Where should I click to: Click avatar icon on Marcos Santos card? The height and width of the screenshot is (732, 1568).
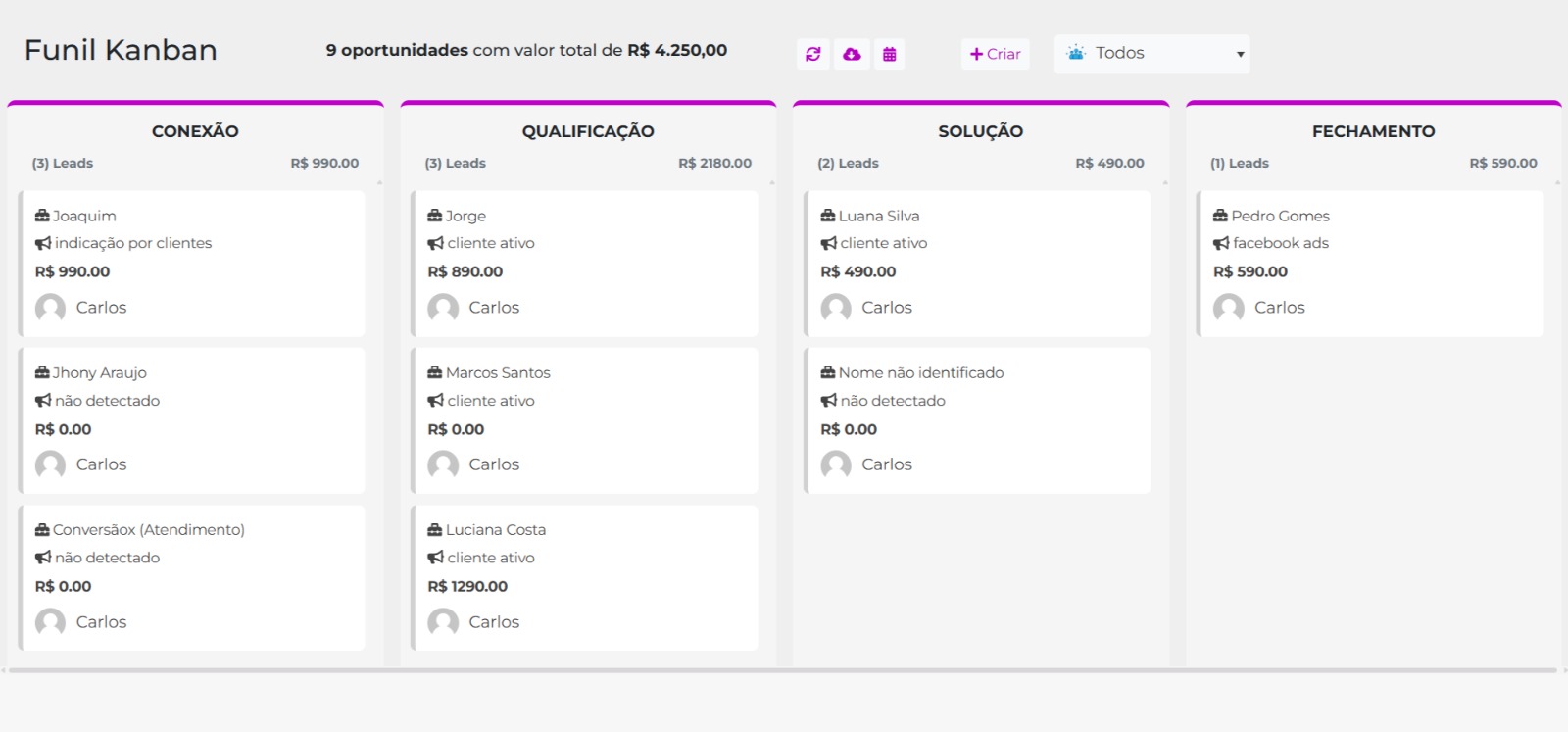[x=443, y=464]
